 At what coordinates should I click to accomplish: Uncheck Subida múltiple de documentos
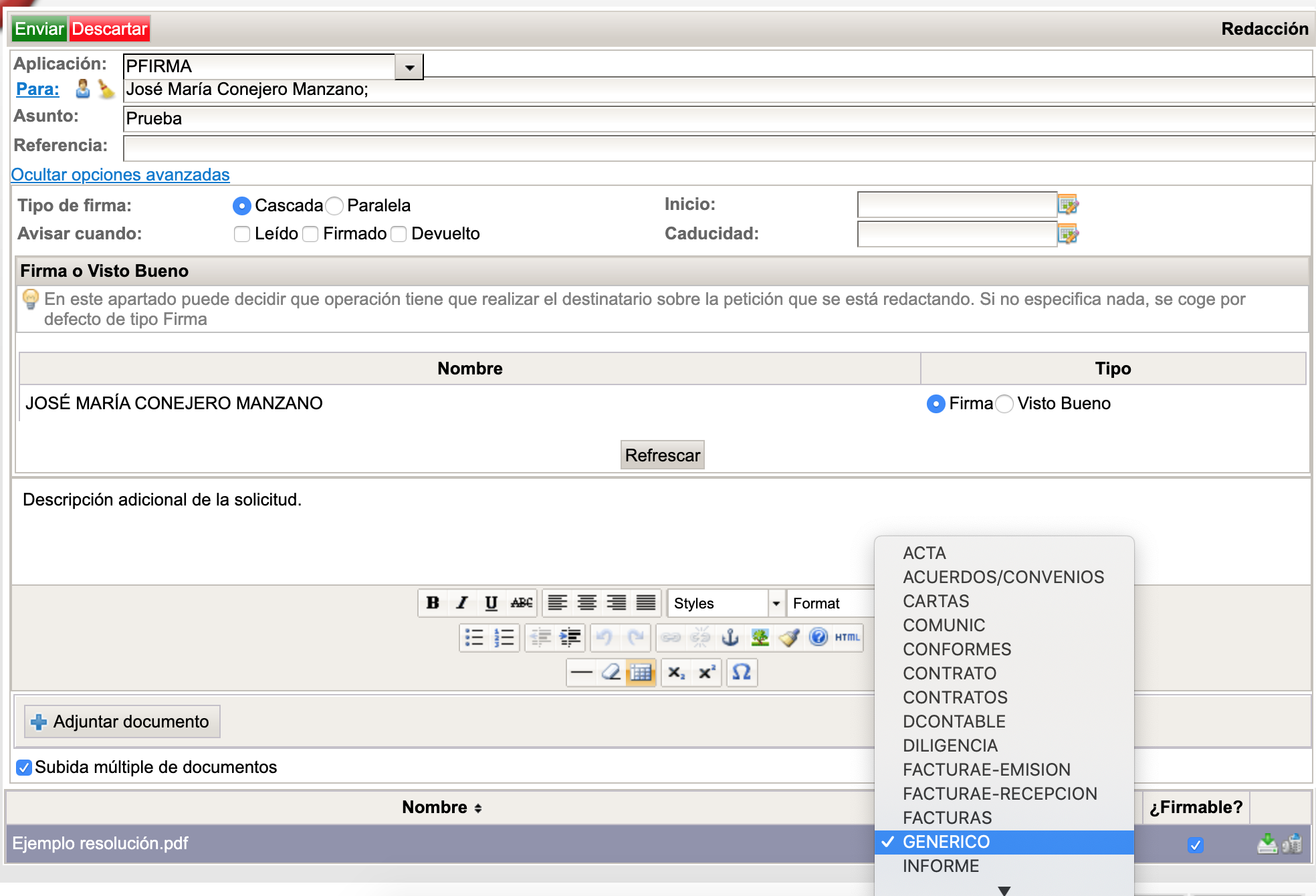coord(24,768)
